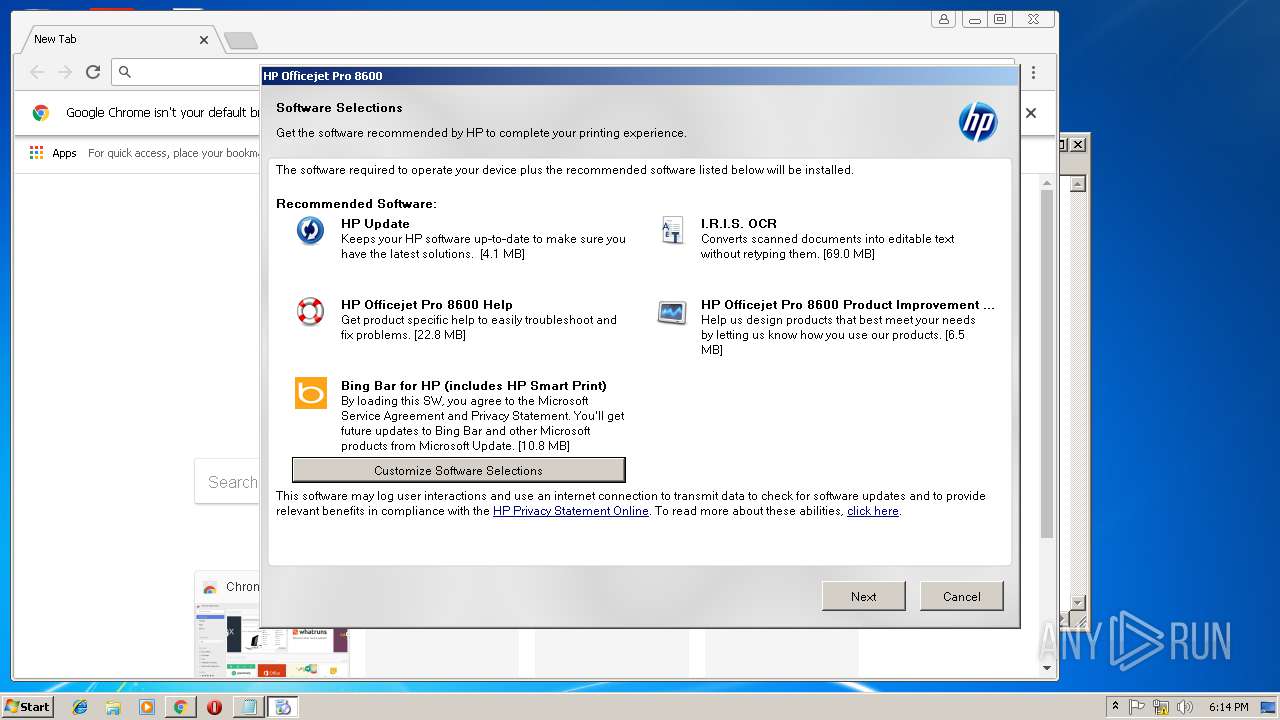This screenshot has height=720, width=1280.
Task: Maximize the Chrome window
Action: click(x=1000, y=19)
